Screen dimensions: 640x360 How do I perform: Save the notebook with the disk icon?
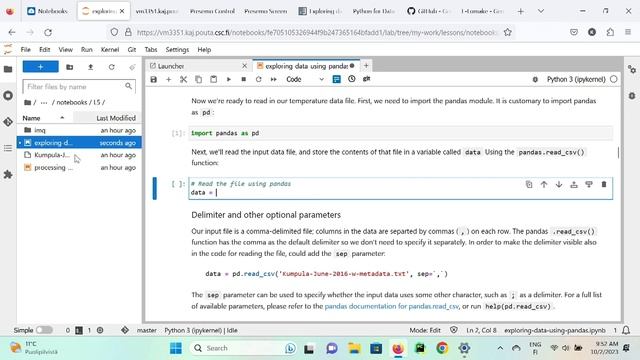pyautogui.click(x=153, y=79)
